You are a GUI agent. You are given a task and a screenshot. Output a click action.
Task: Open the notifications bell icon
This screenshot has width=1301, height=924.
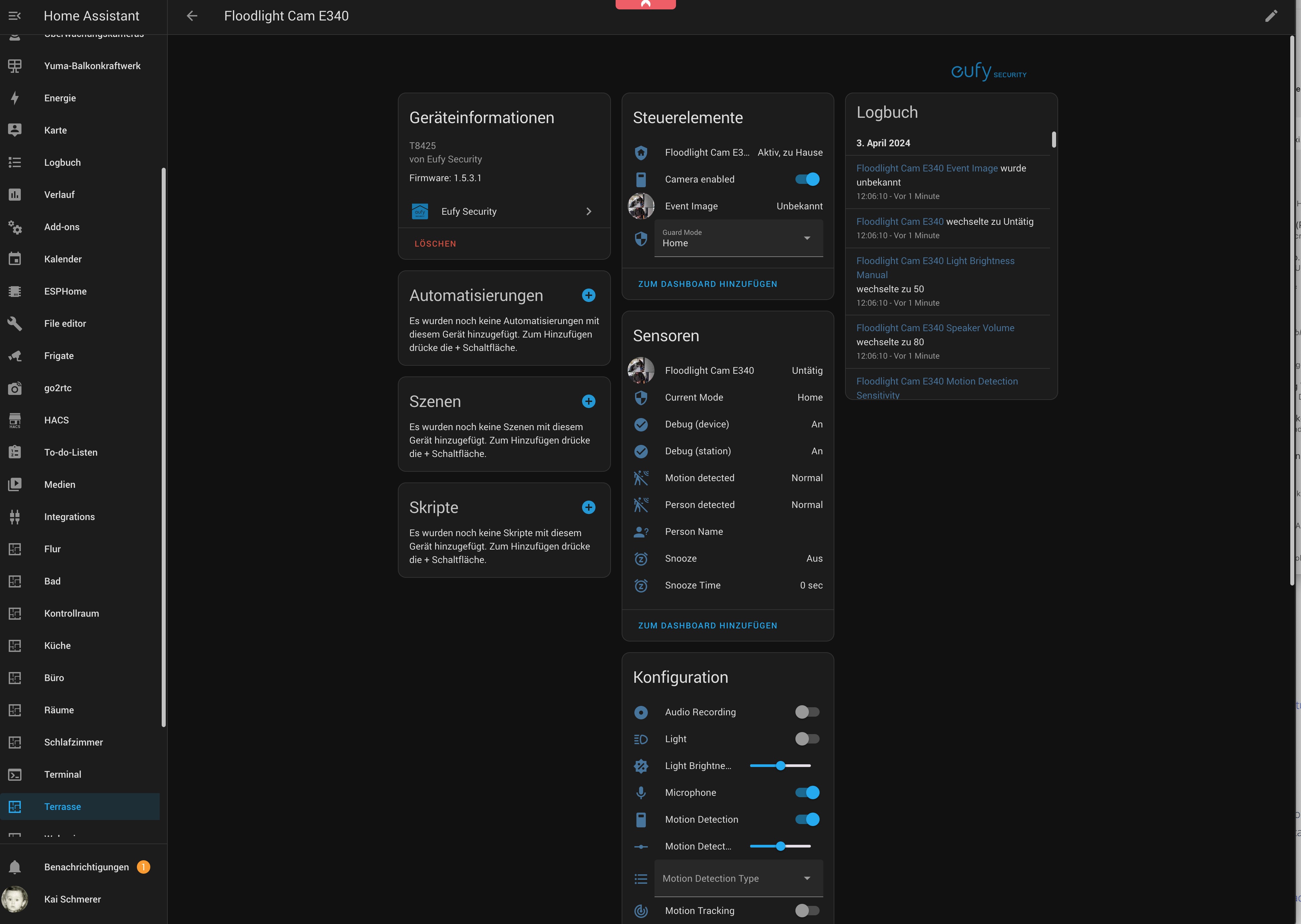coord(15,867)
